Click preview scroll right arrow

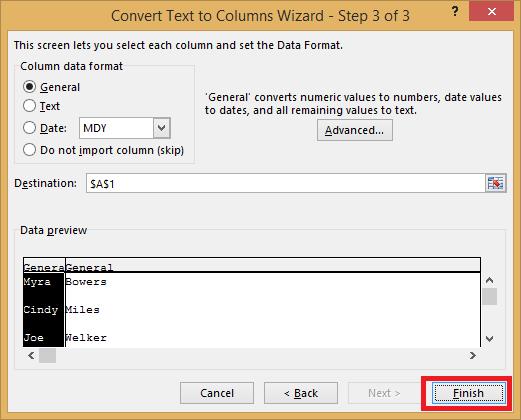click(x=473, y=355)
